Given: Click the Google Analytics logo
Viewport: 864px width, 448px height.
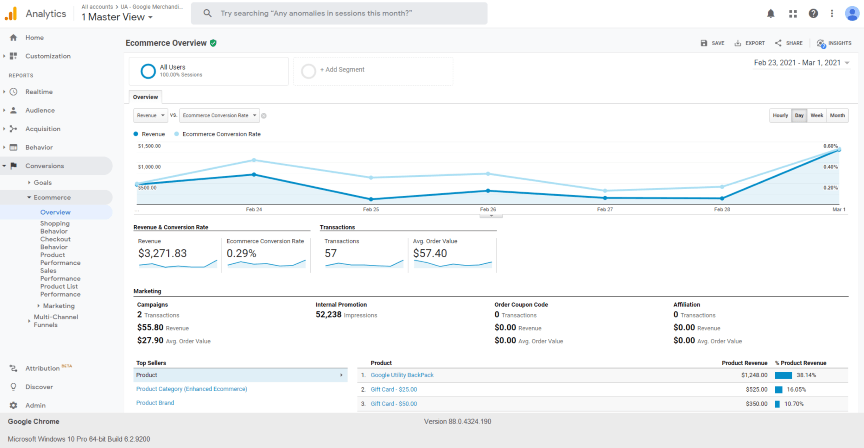Looking at the screenshot, I should [x=10, y=14].
